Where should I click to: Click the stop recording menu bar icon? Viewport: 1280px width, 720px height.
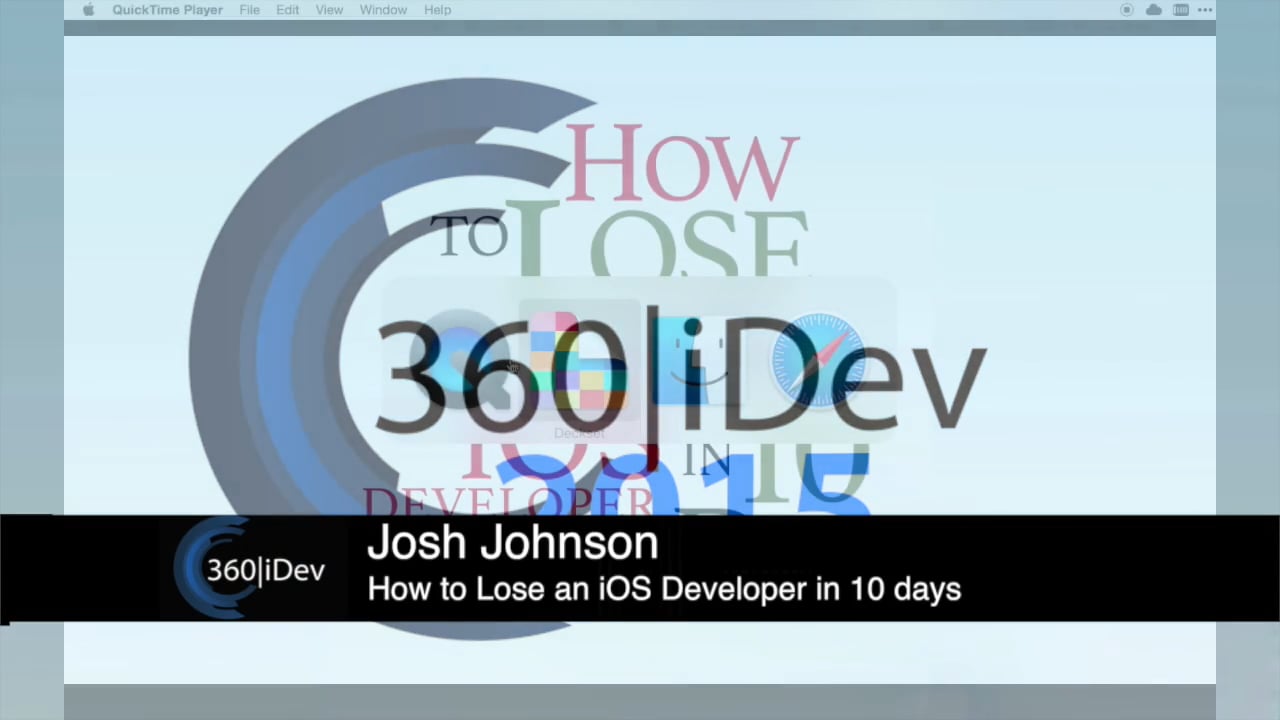click(x=1127, y=10)
